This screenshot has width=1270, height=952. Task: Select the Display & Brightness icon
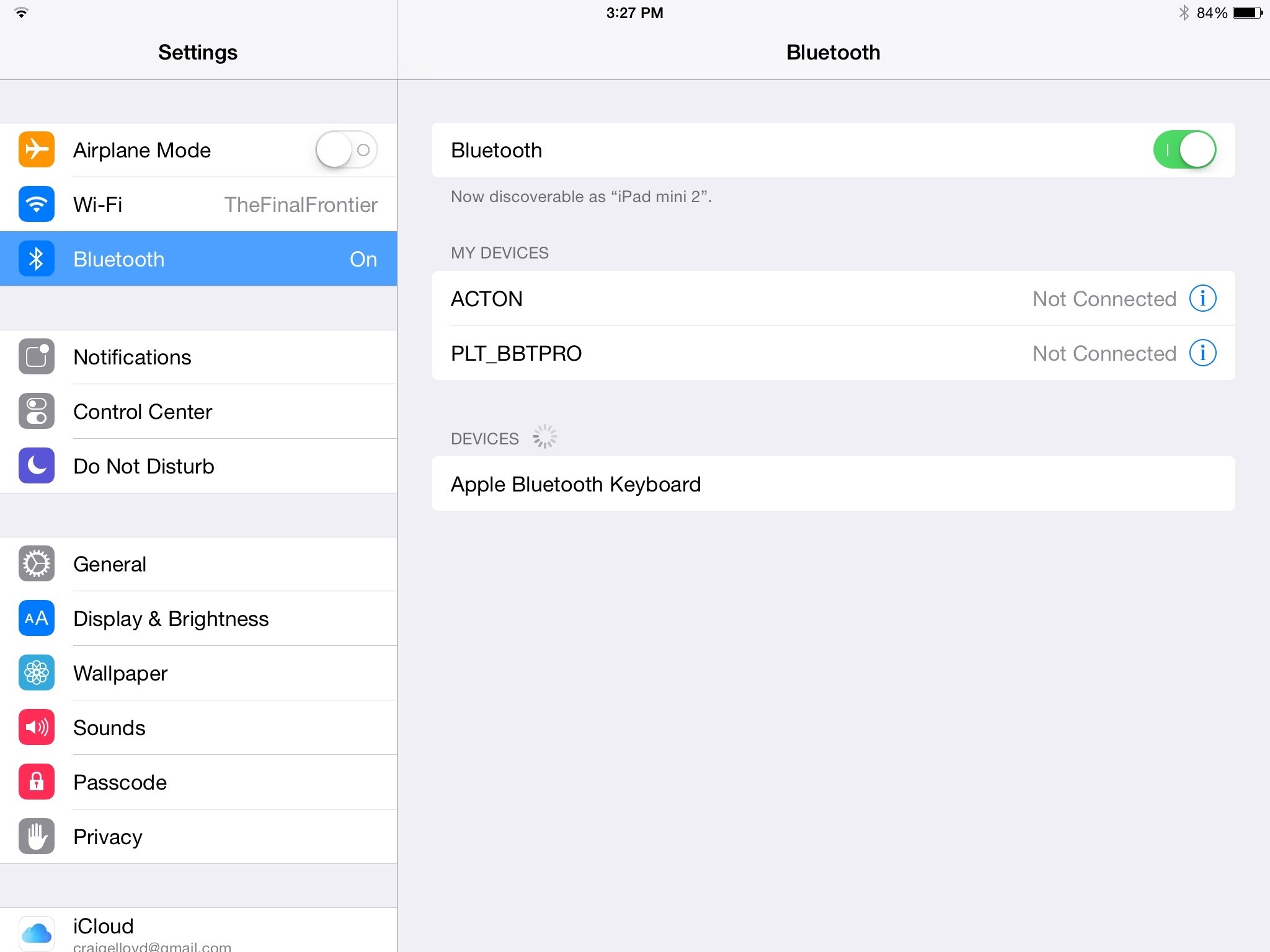click(x=36, y=617)
